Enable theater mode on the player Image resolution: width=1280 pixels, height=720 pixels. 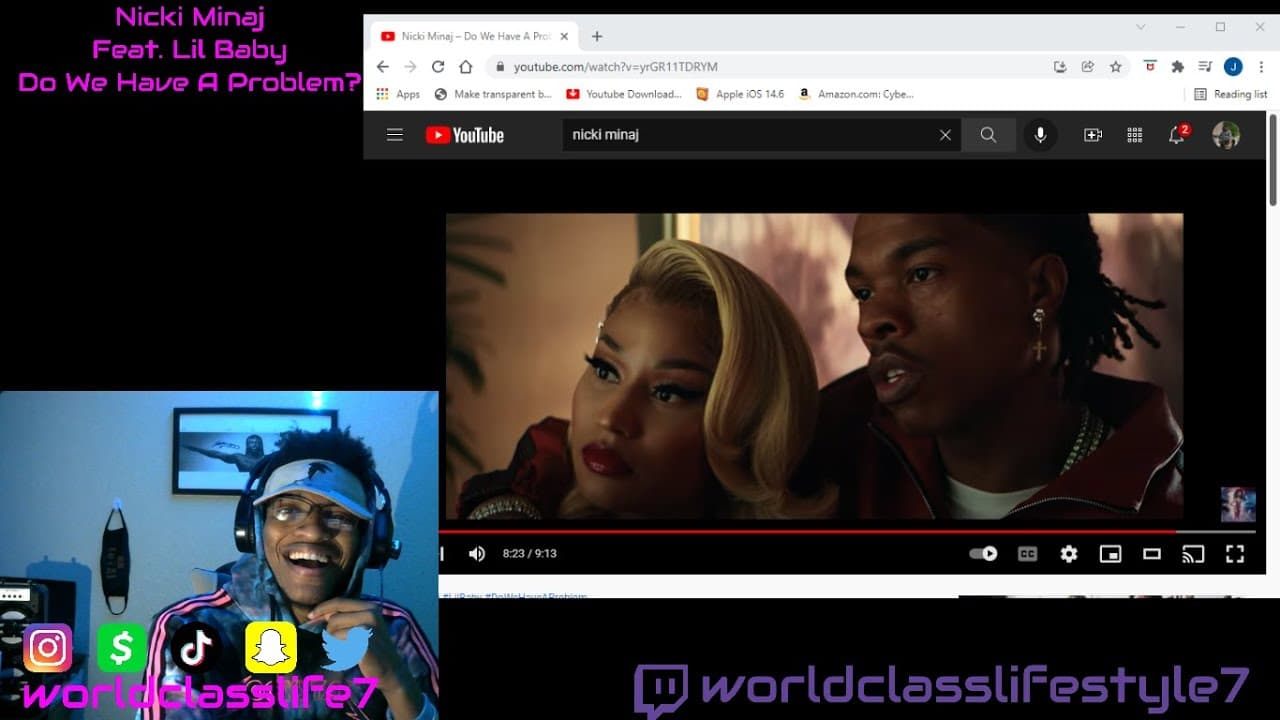(1152, 554)
